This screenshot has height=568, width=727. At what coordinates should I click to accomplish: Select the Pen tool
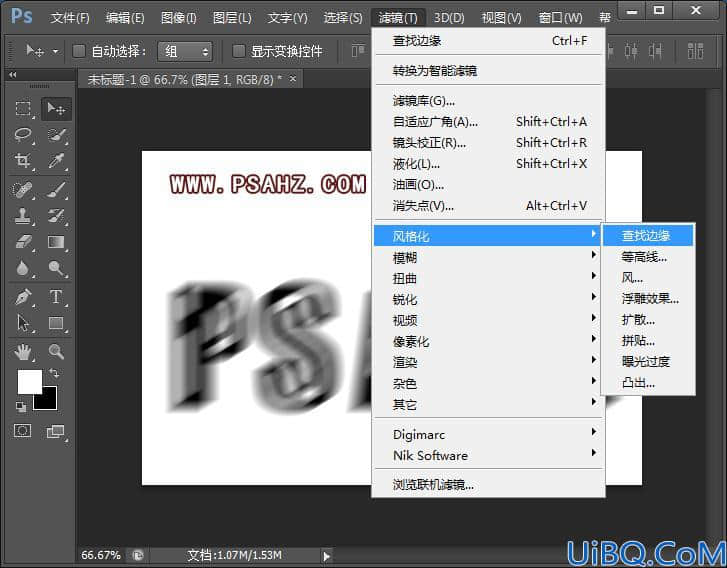pos(23,297)
